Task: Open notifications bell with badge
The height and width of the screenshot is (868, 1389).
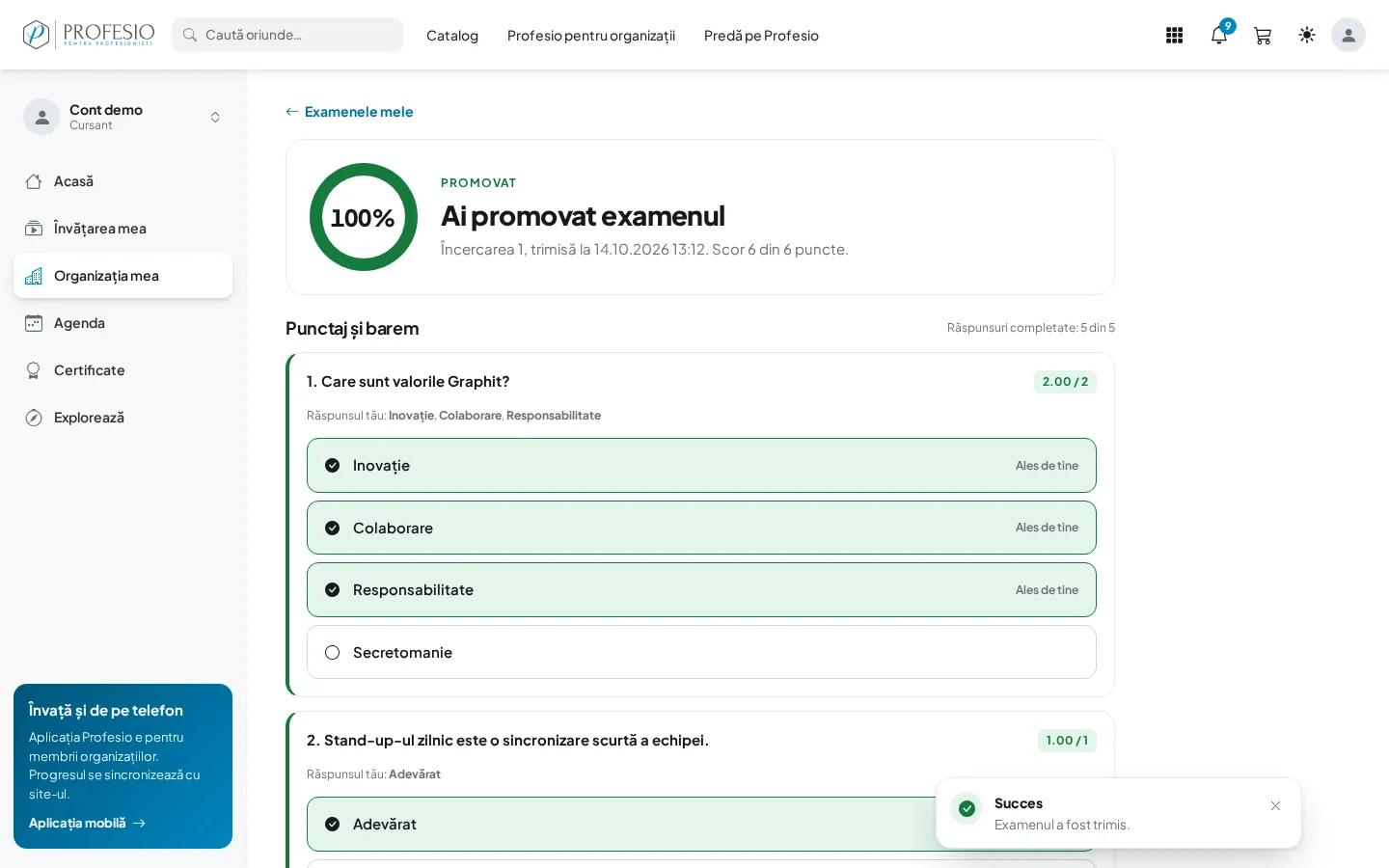Action: click(1219, 36)
